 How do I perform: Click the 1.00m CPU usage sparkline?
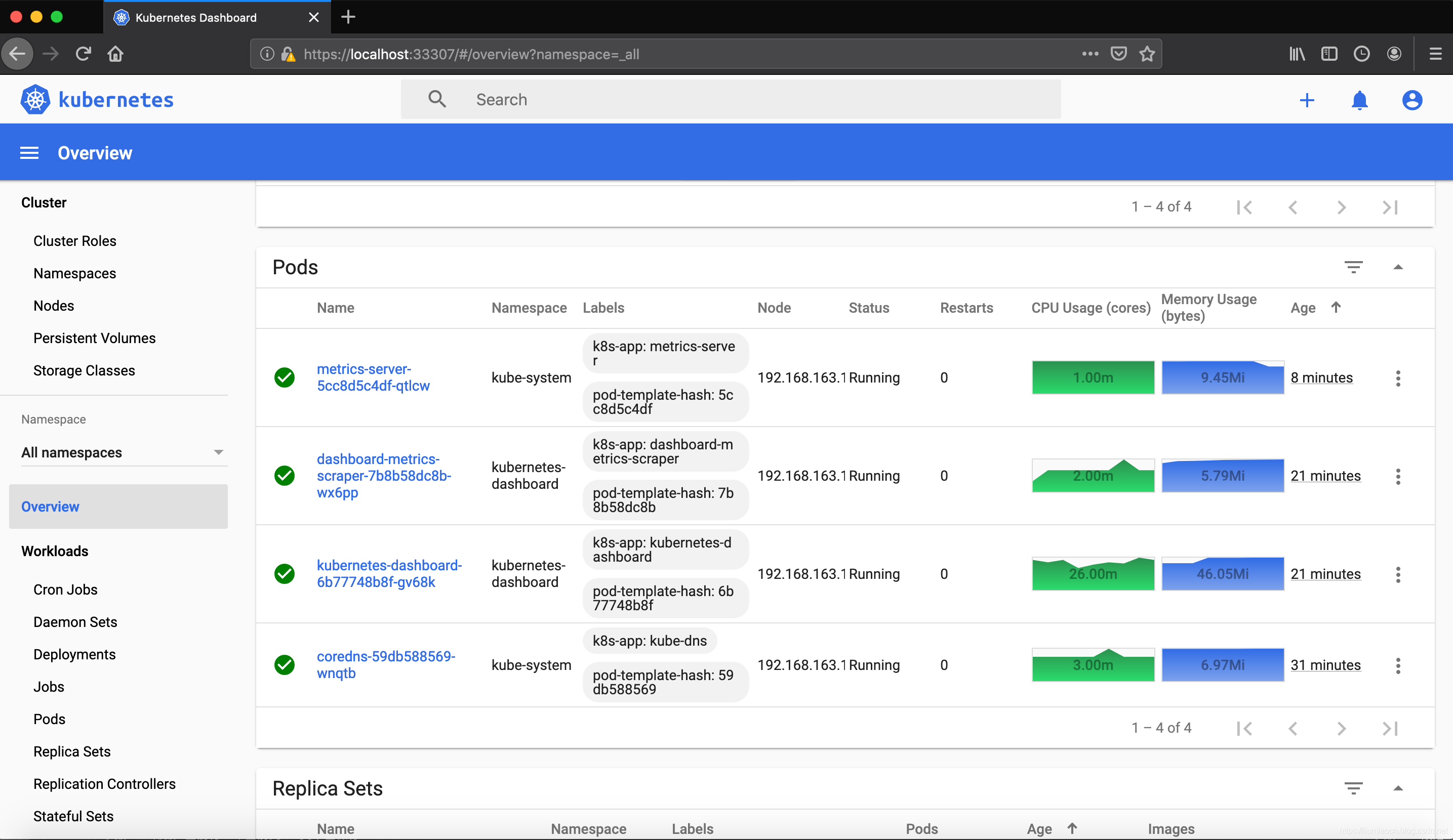coord(1093,377)
